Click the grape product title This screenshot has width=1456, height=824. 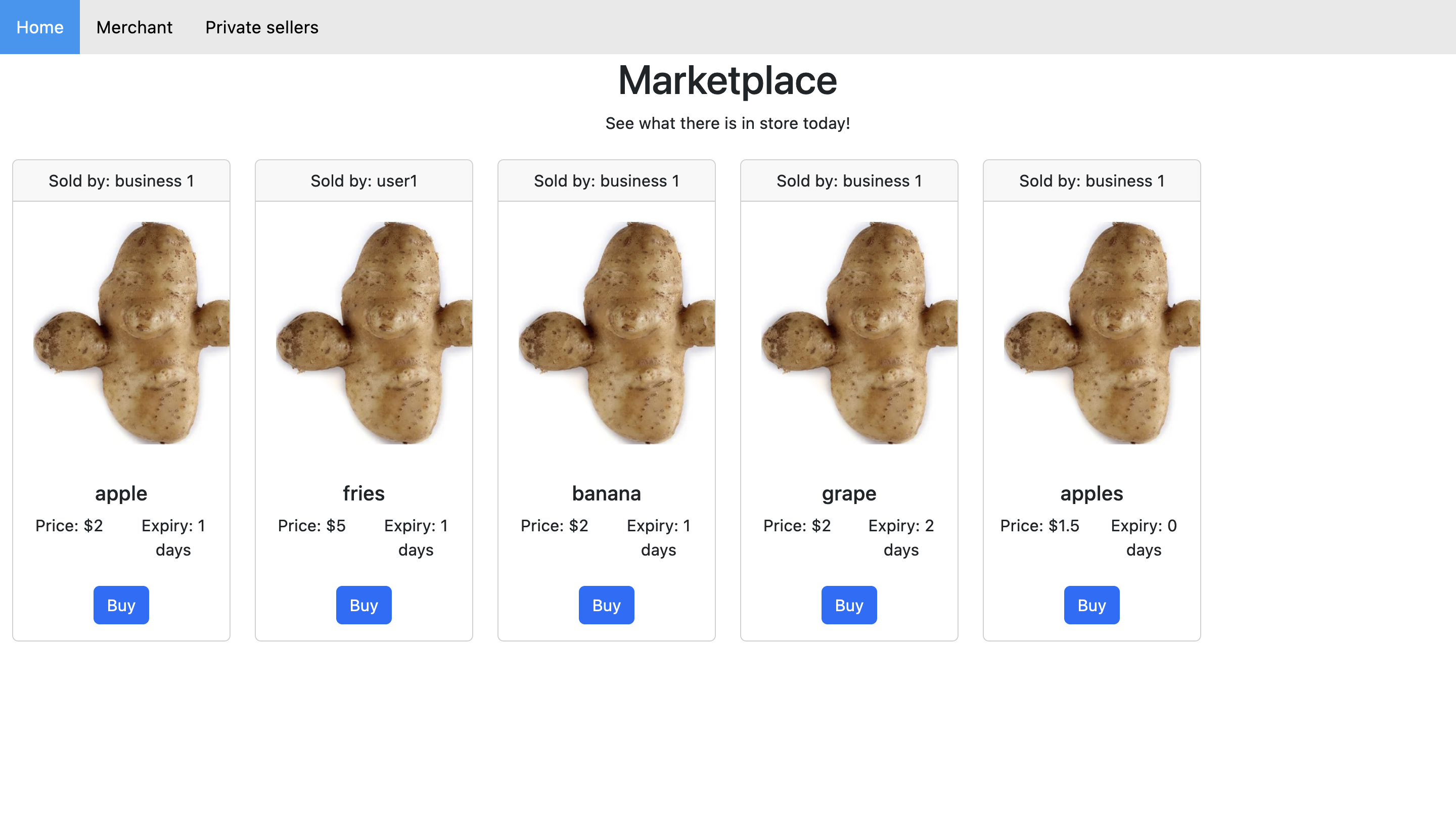[x=849, y=493]
